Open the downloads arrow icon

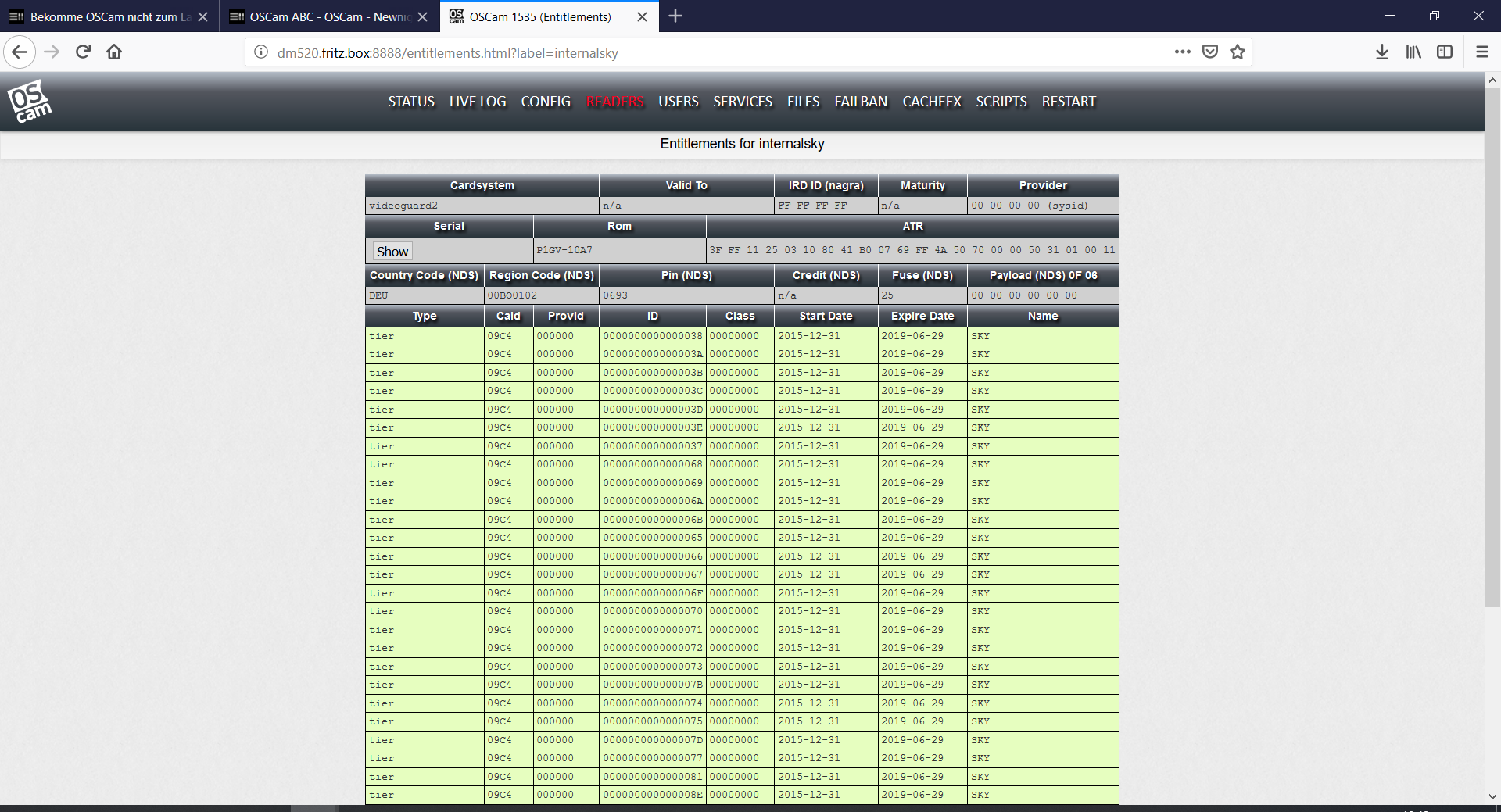(x=1381, y=52)
